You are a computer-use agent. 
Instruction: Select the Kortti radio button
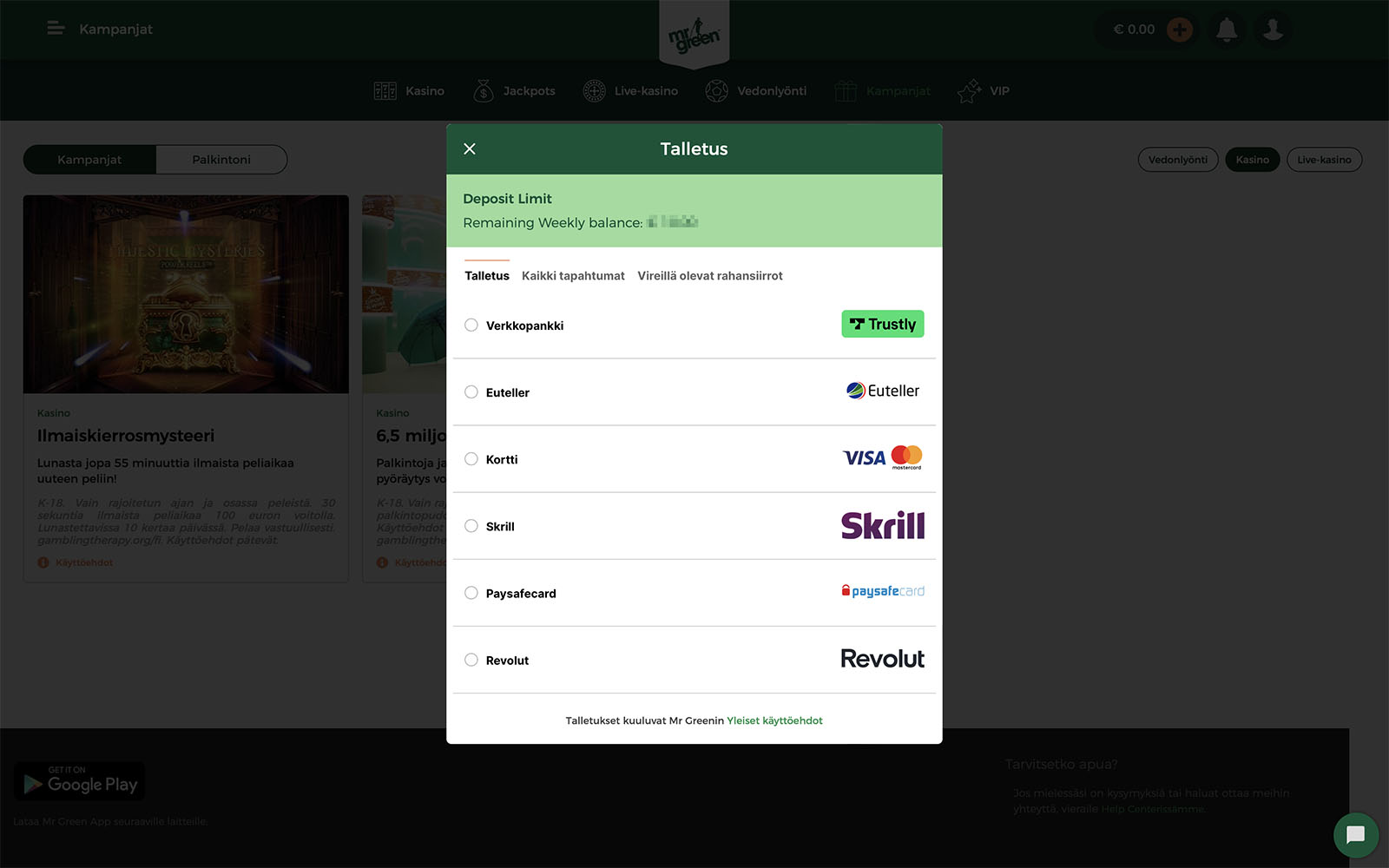point(471,458)
